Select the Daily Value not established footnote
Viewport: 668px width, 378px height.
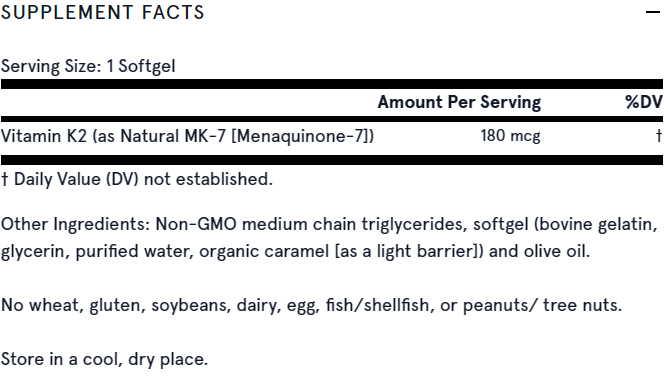(137, 179)
